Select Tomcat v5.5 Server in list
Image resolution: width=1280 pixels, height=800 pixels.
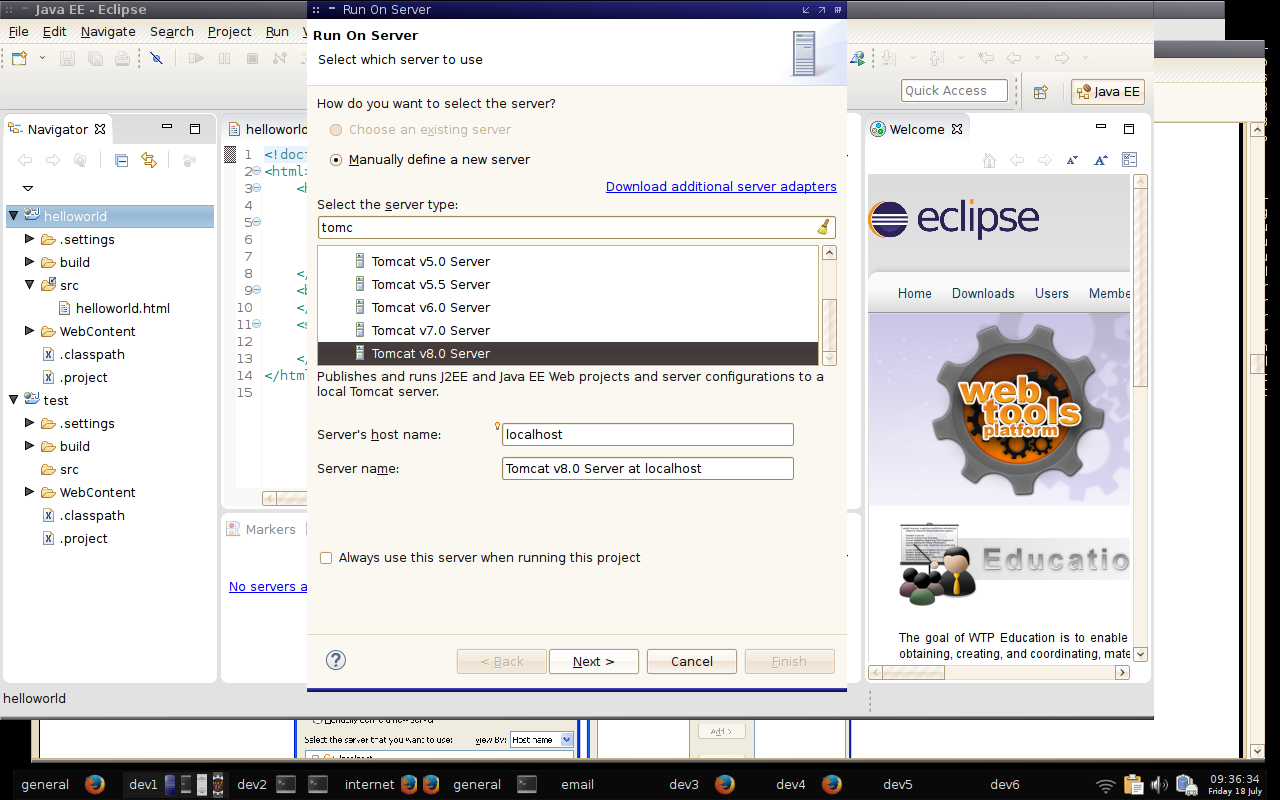(x=568, y=285)
